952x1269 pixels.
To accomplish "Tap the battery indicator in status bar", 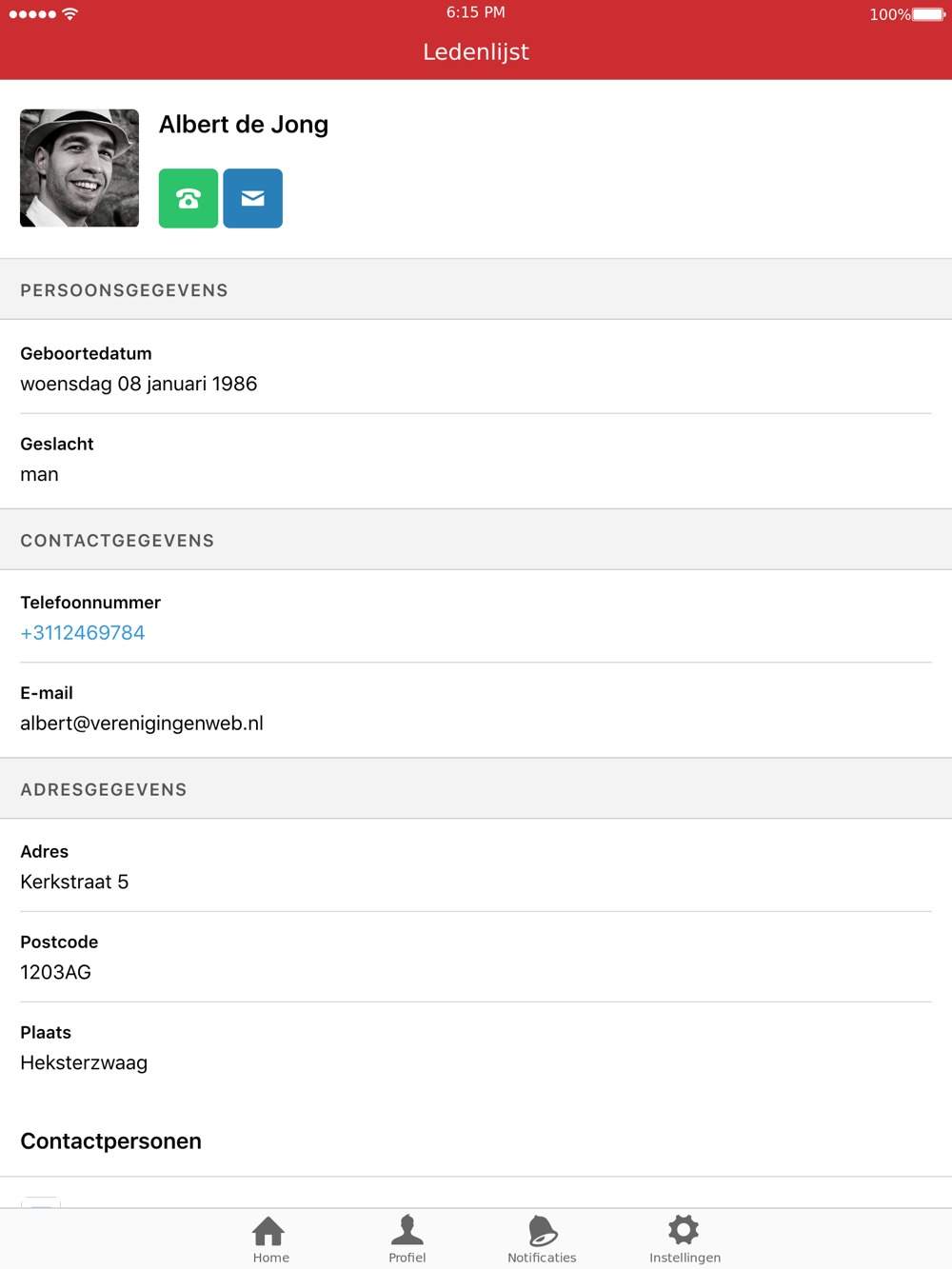I will 928,14.
